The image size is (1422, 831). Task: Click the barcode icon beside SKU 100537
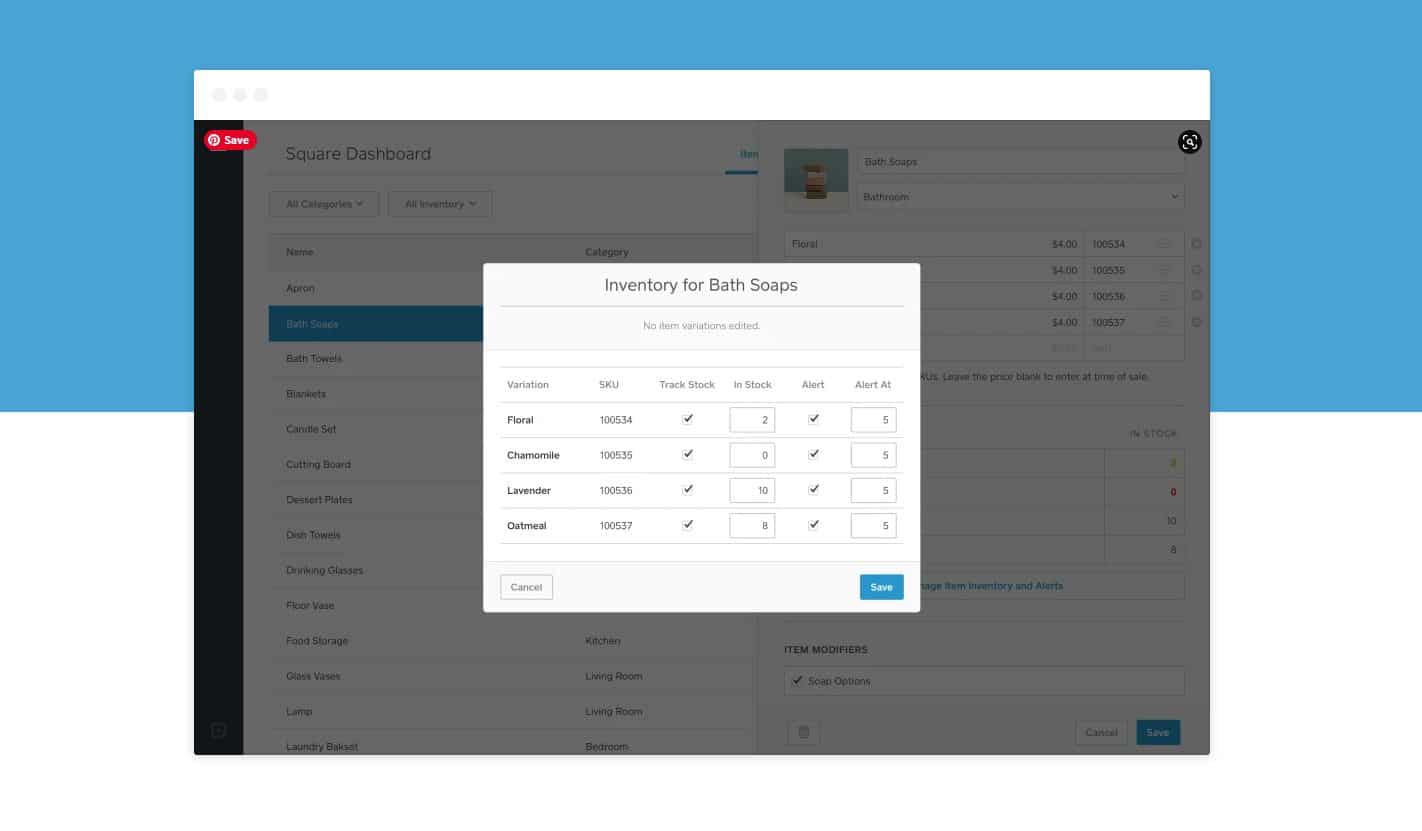pyautogui.click(x=1165, y=322)
